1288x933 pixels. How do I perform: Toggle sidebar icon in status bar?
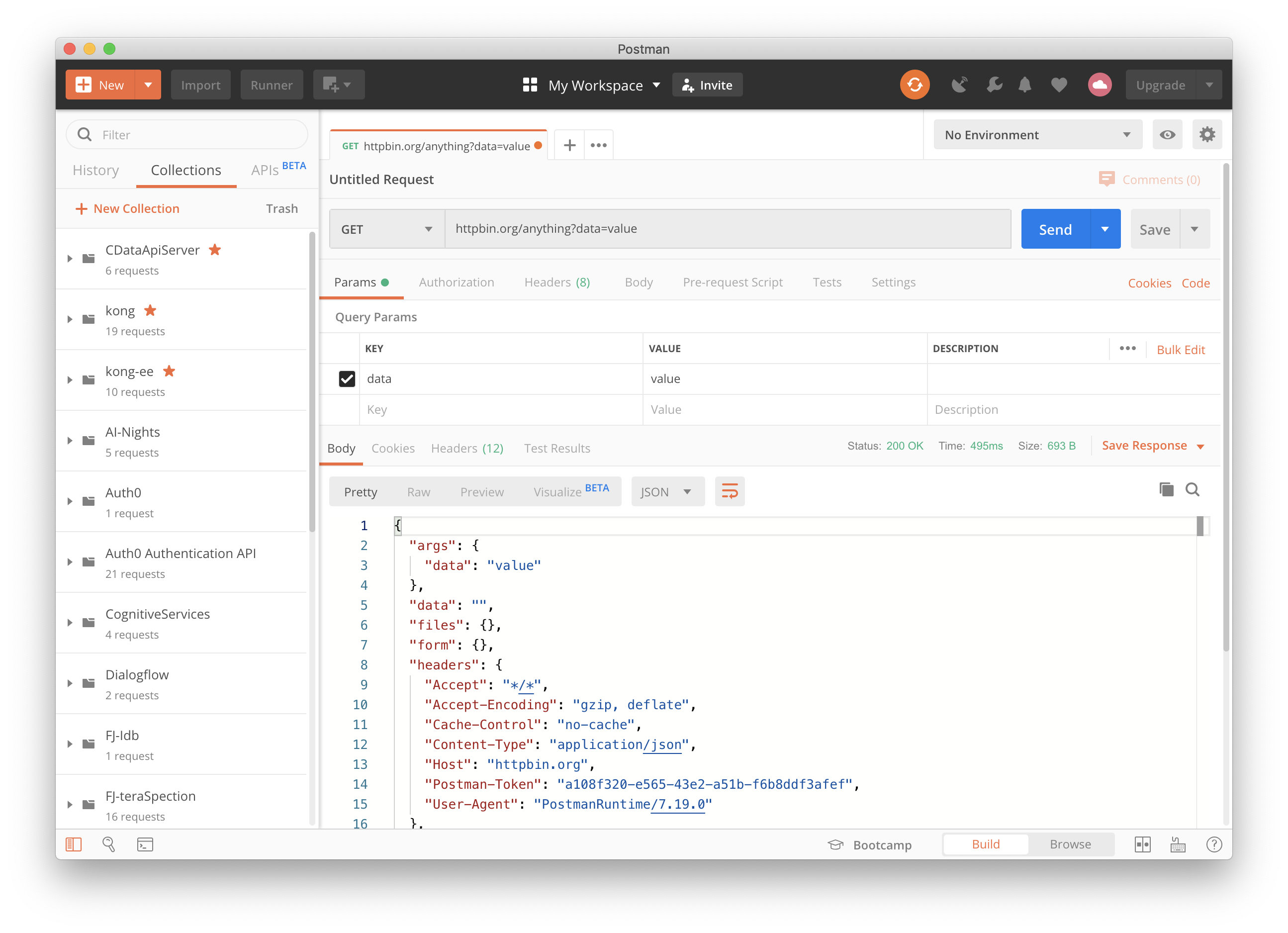pos(74,844)
